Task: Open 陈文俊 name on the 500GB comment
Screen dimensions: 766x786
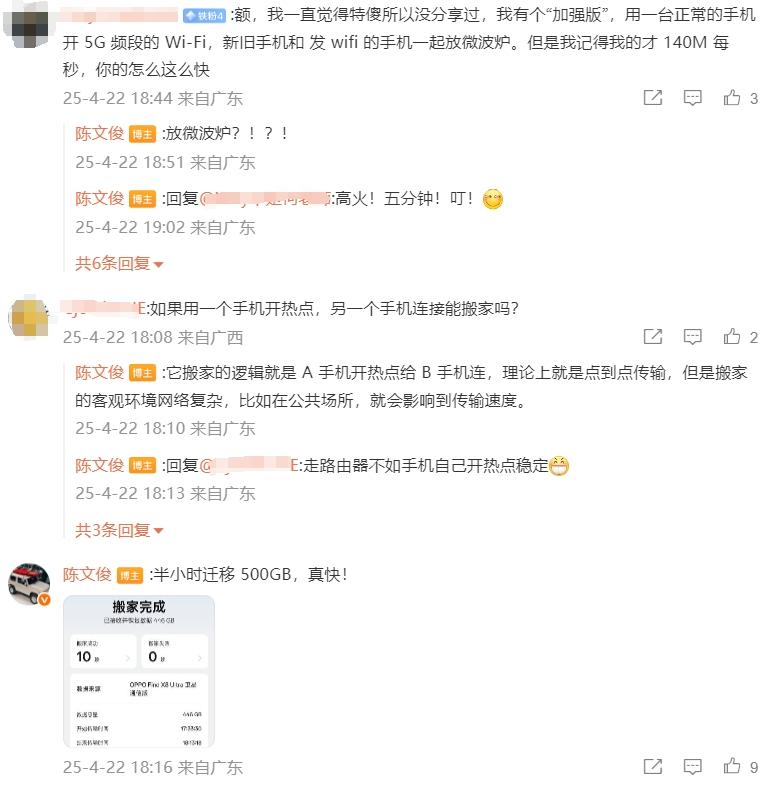Action: (87, 574)
